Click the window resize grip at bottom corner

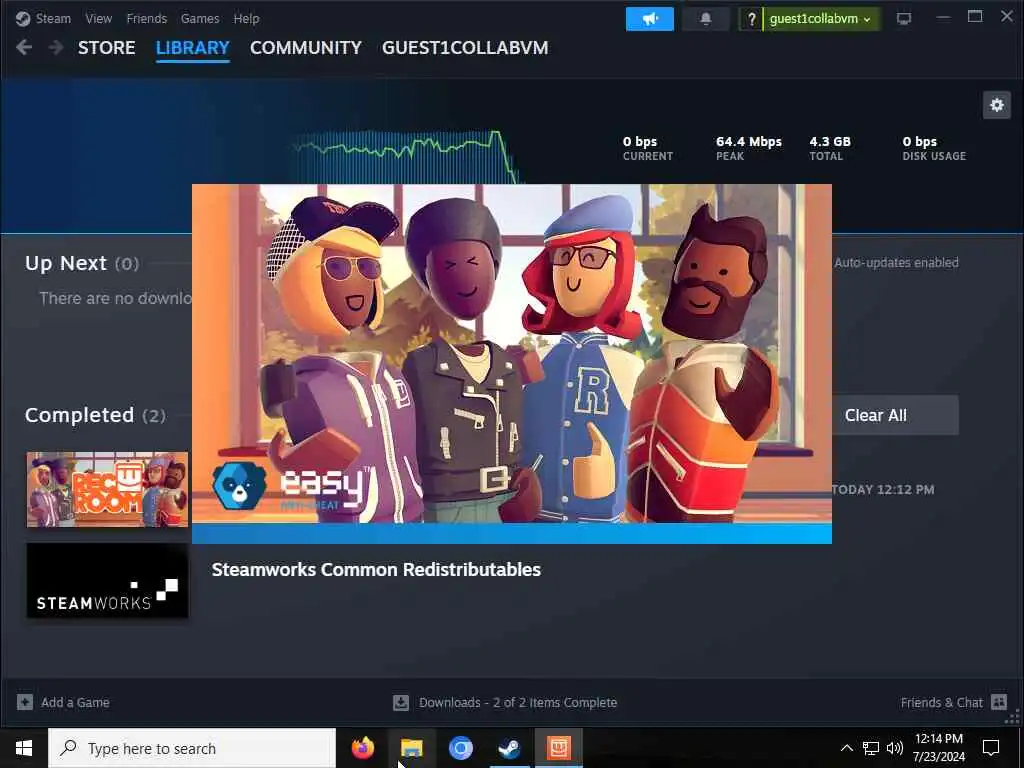click(1013, 718)
